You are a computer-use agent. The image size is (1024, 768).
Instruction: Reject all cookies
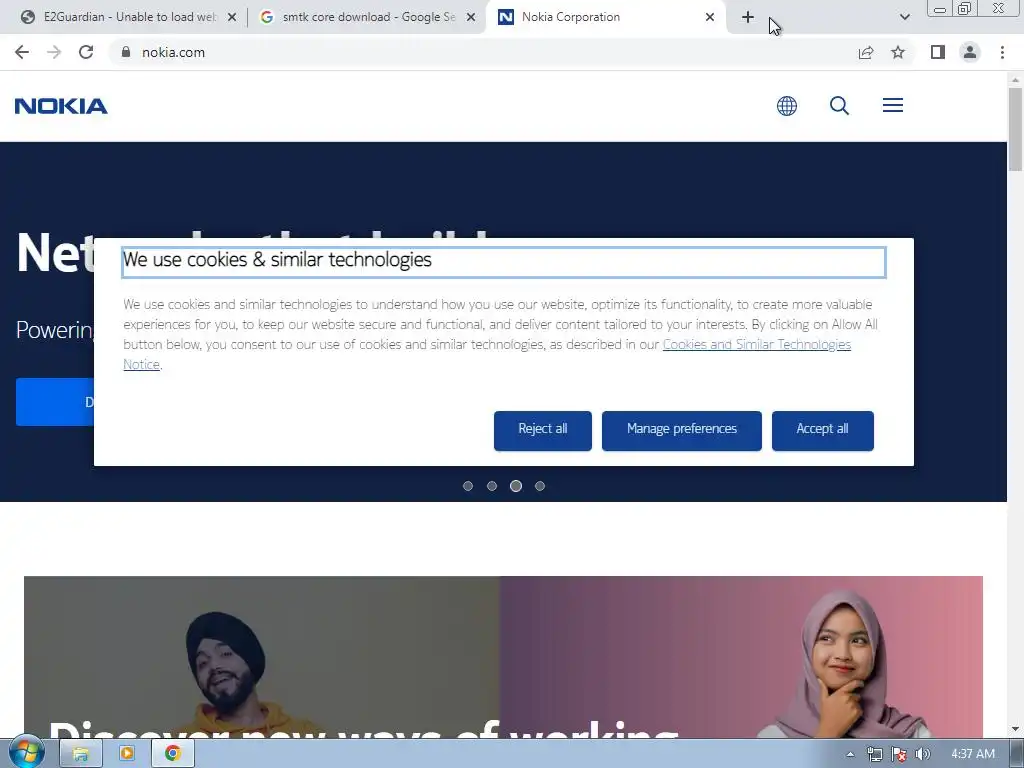543,430
